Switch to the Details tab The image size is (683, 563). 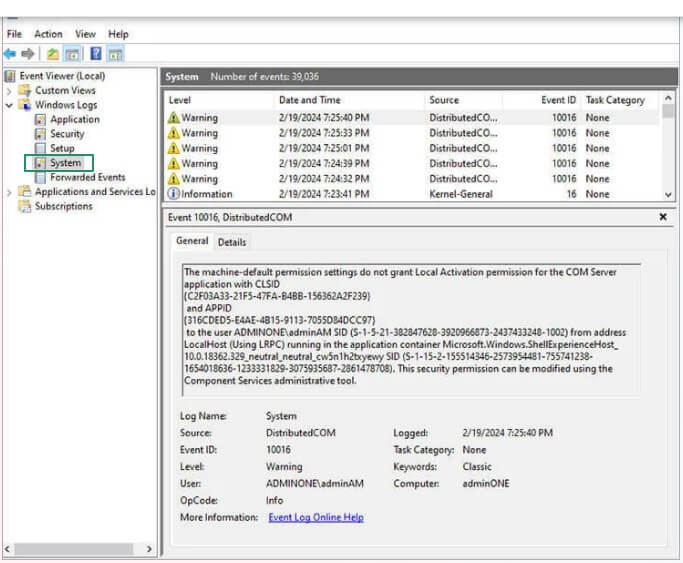[232, 242]
